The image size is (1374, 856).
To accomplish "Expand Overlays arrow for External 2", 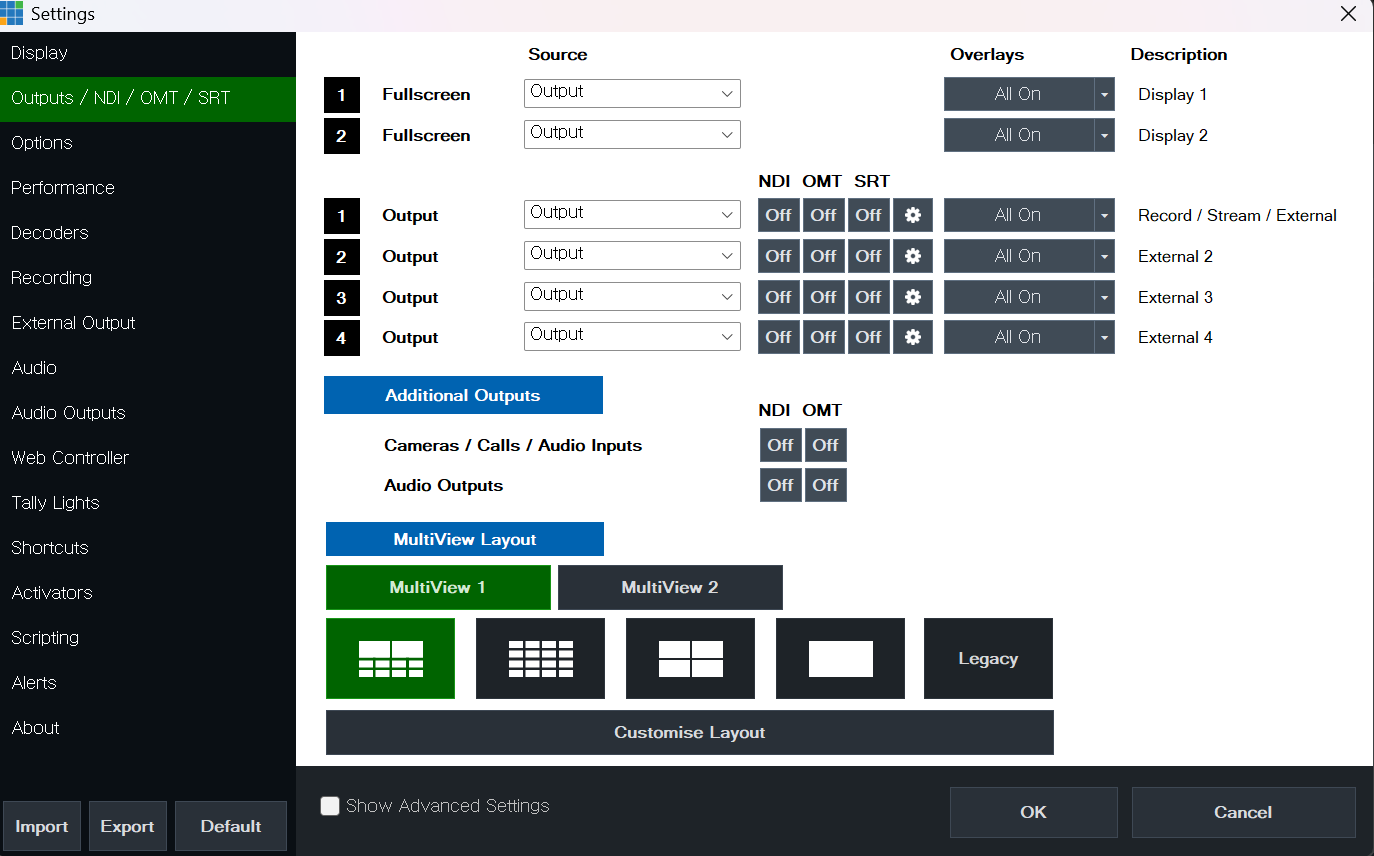I will click(x=1104, y=256).
